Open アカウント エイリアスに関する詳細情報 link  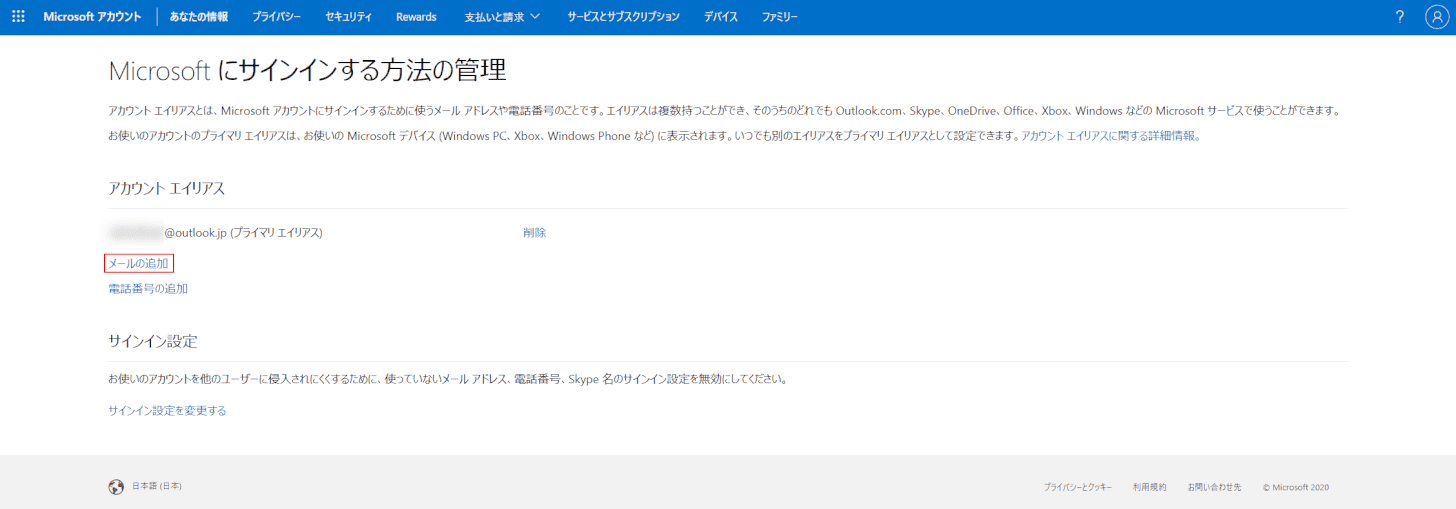coord(1110,135)
